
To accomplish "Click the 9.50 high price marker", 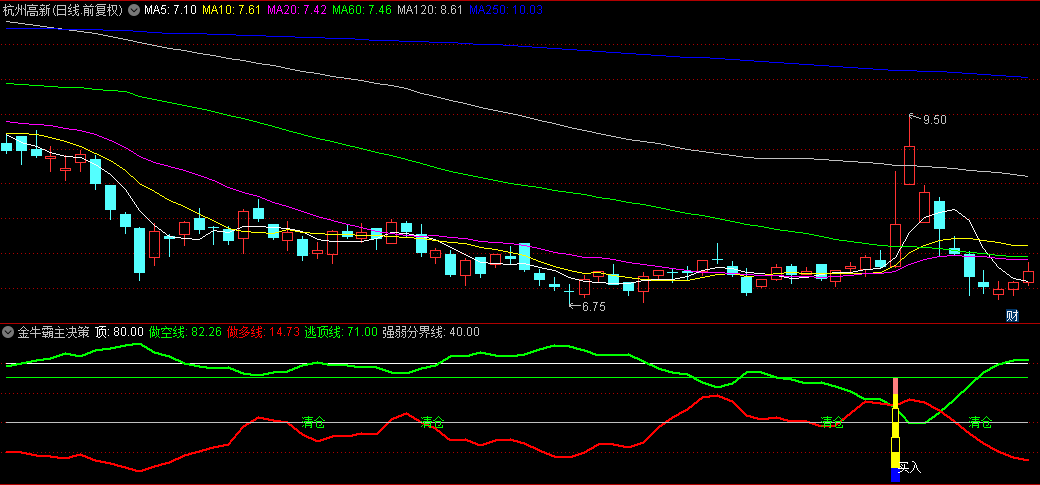I will click(935, 120).
